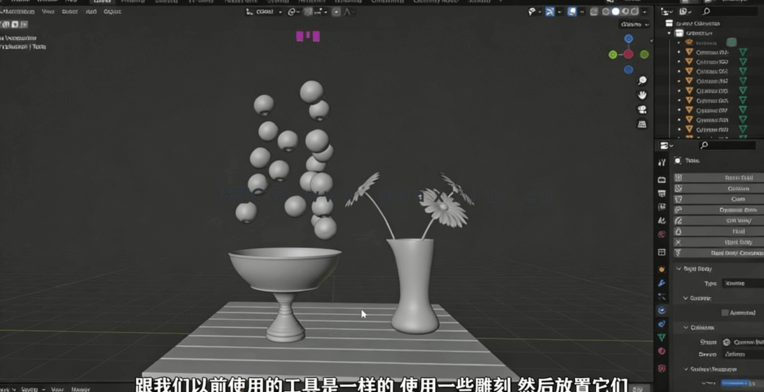Enable the Animated checkbox in Rigid Body settings
The width and height of the screenshot is (764, 392).
click(x=725, y=313)
